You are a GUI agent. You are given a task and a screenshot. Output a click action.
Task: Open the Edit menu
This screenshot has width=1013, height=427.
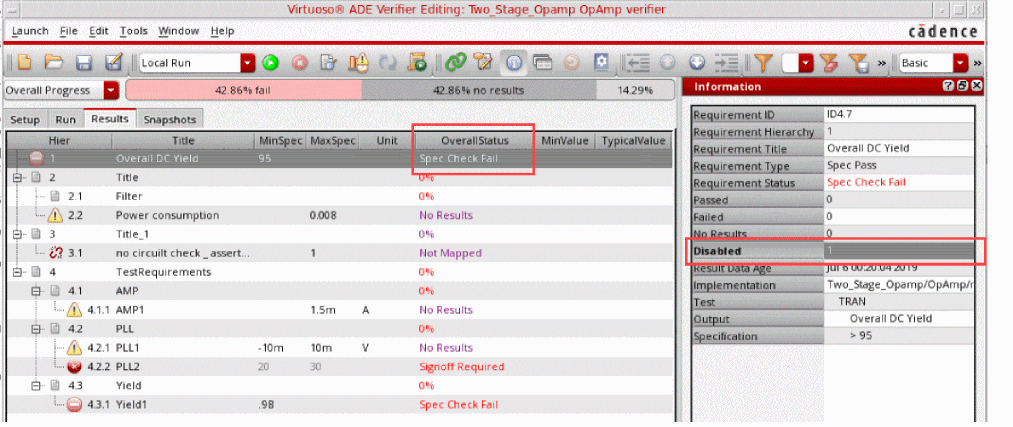[x=99, y=31]
